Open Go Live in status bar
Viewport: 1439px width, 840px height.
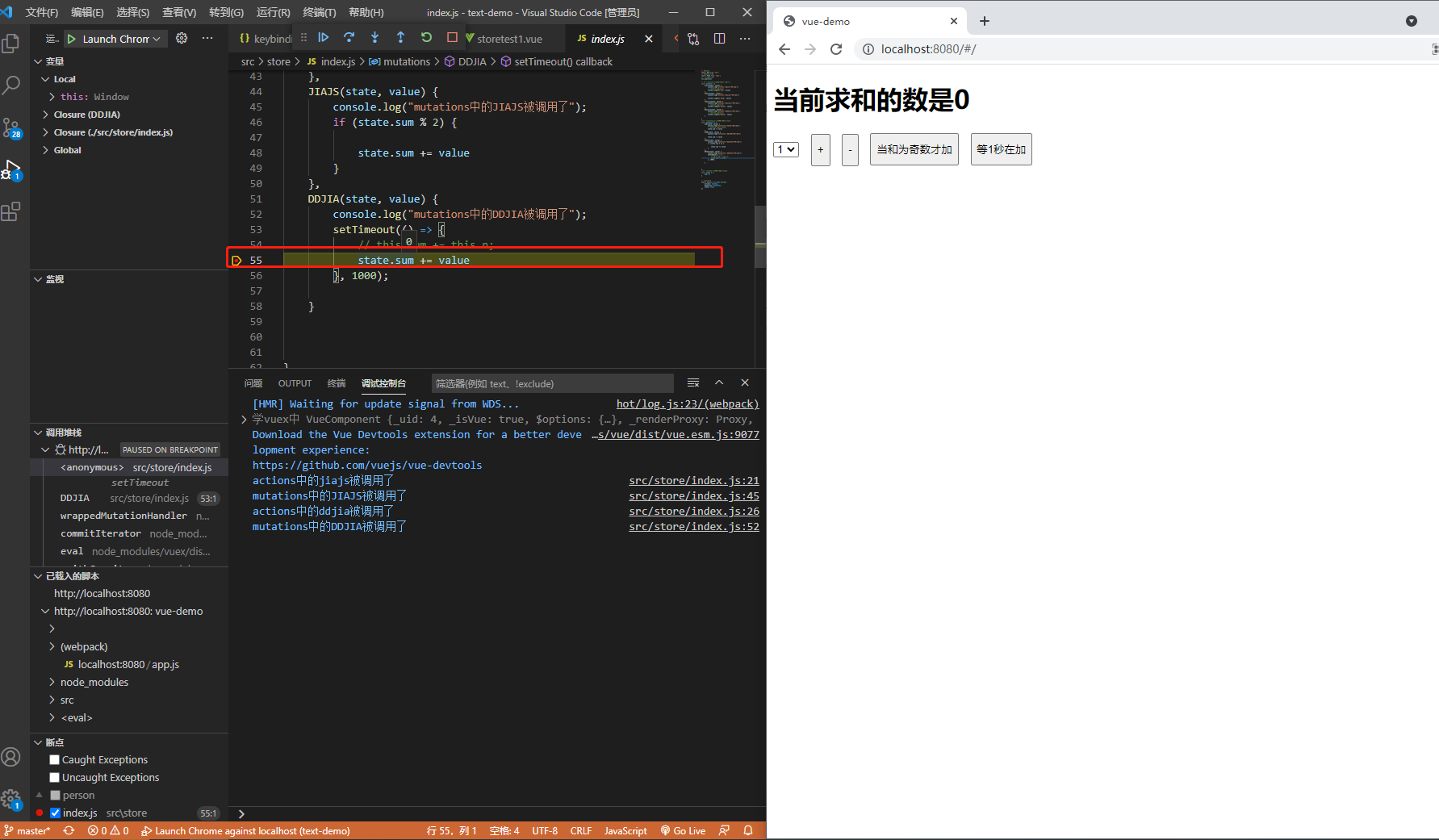(683, 830)
